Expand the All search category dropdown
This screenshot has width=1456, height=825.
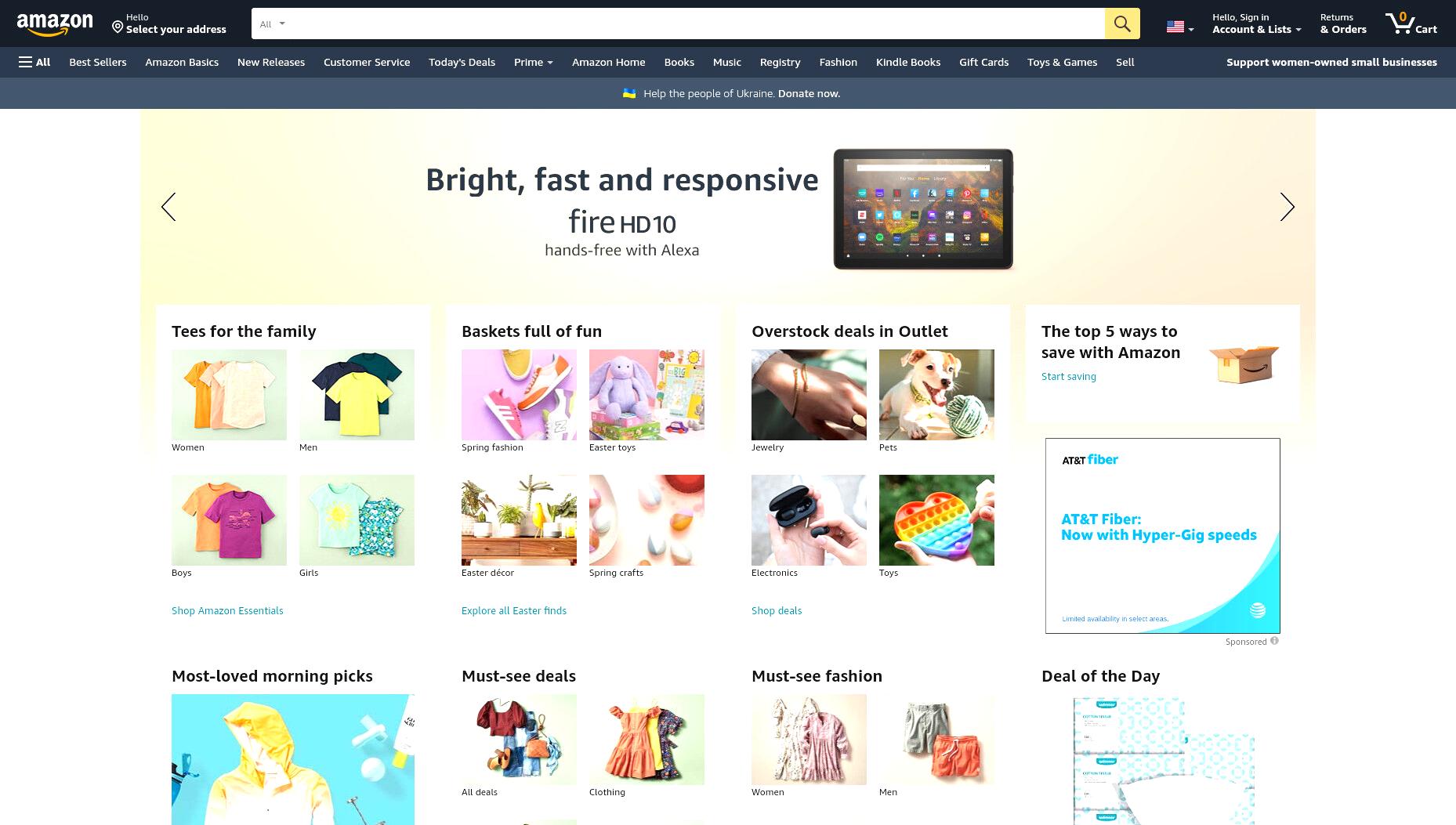pos(273,24)
